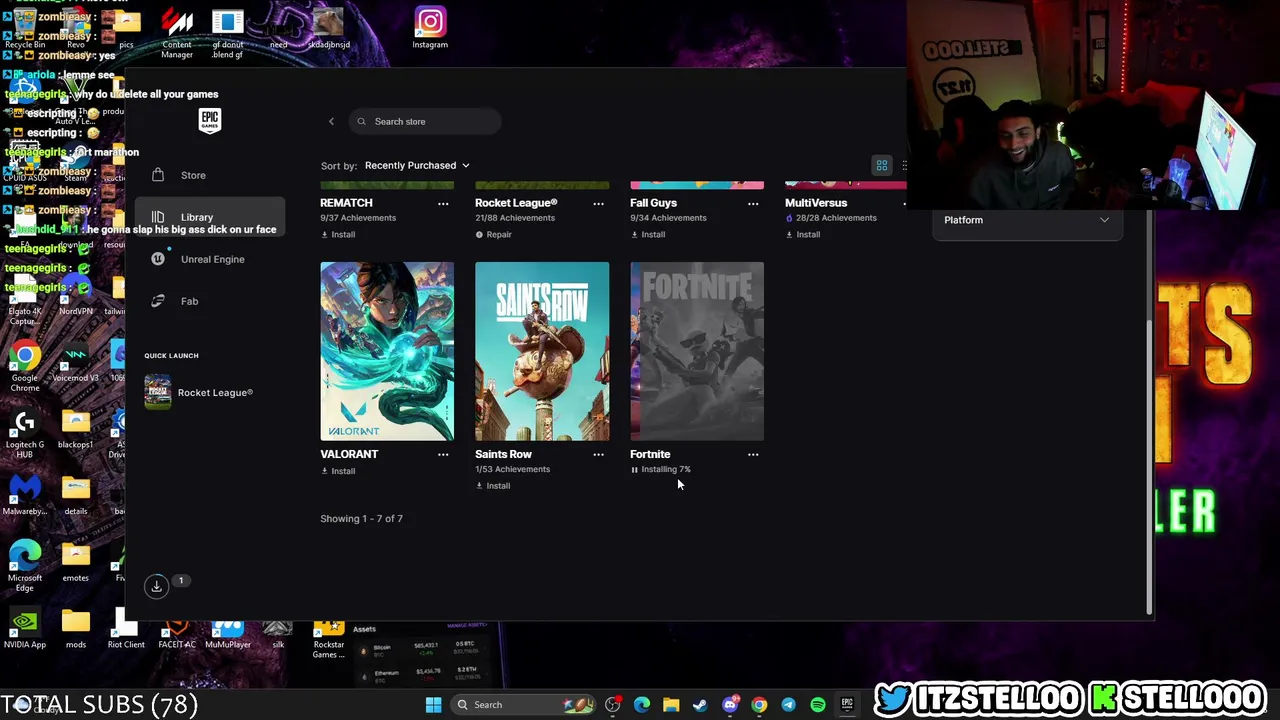
Task: Open Spotify from taskbar
Action: point(818,705)
